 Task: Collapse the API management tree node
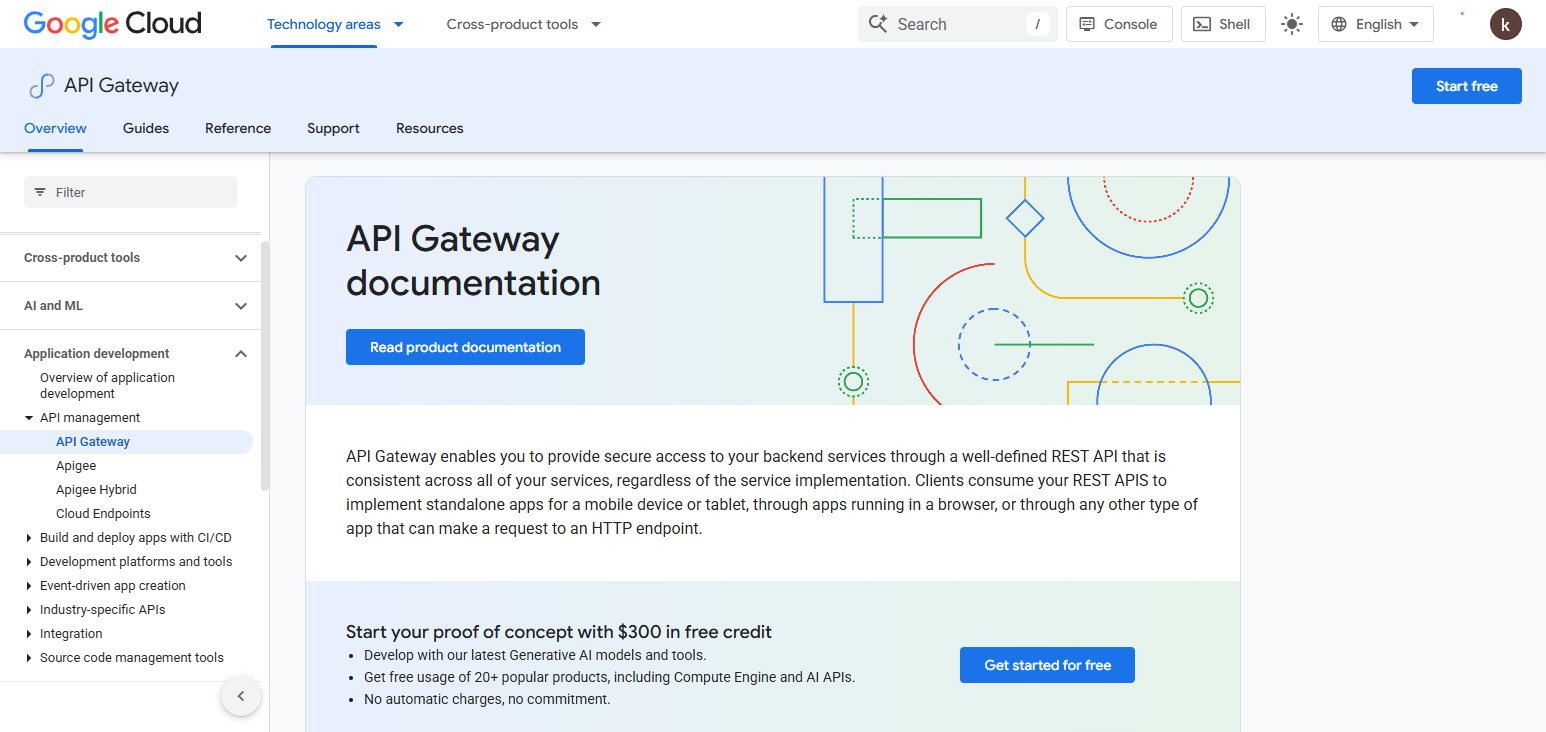(29, 418)
